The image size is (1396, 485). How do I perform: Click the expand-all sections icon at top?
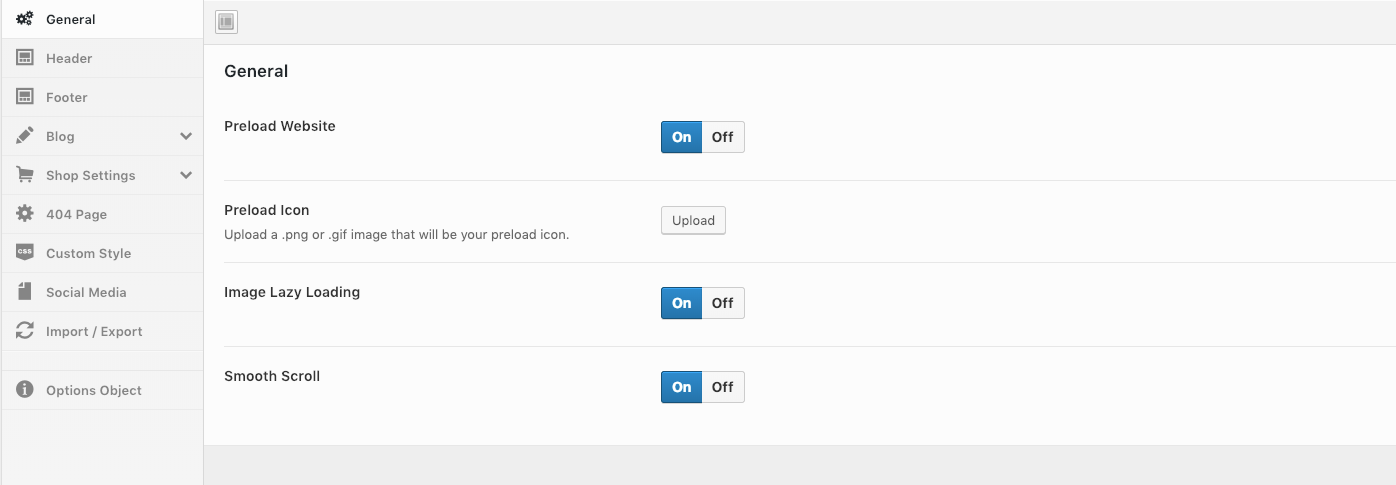[226, 22]
